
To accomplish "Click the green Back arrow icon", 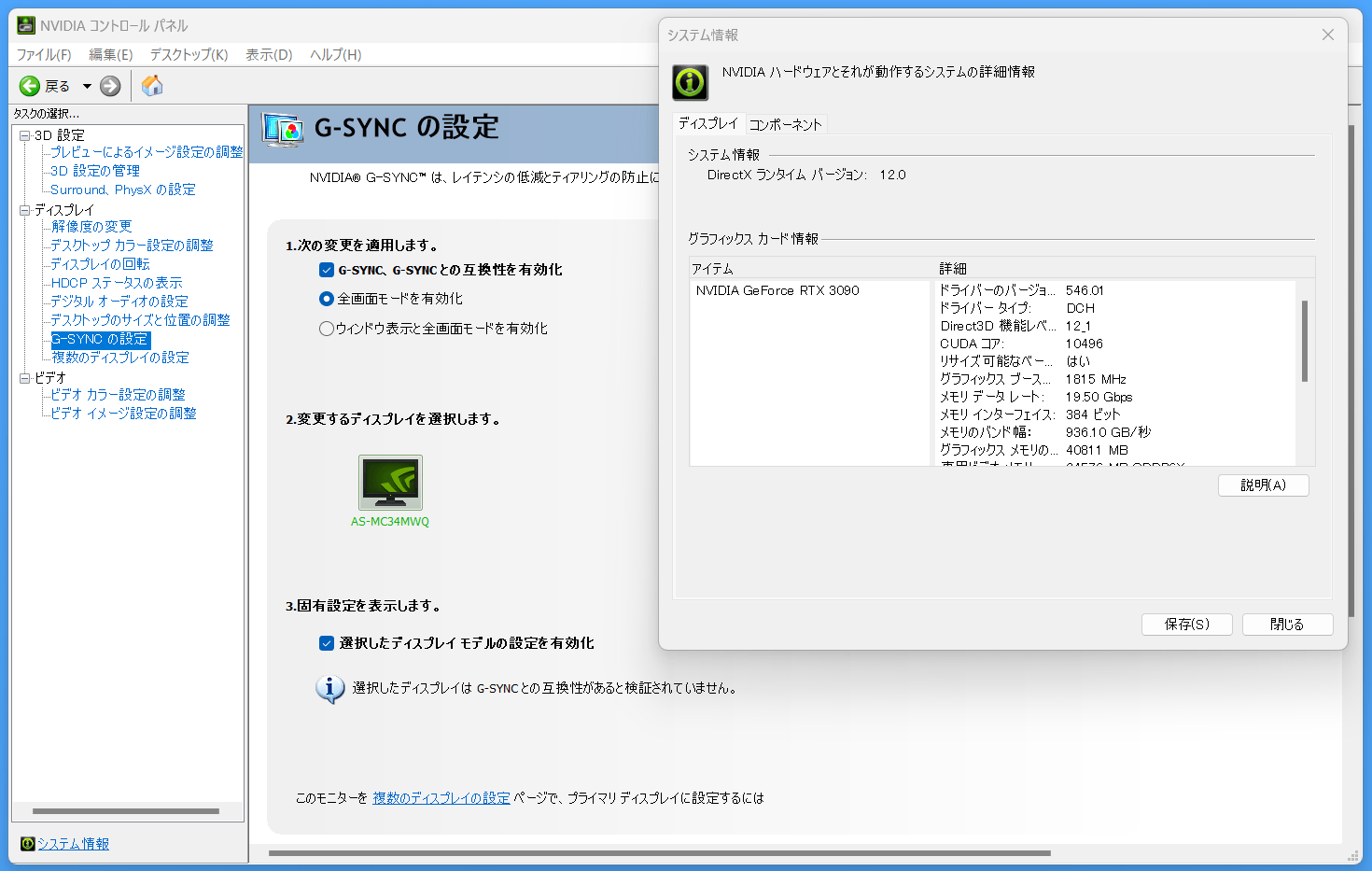I will (30, 86).
